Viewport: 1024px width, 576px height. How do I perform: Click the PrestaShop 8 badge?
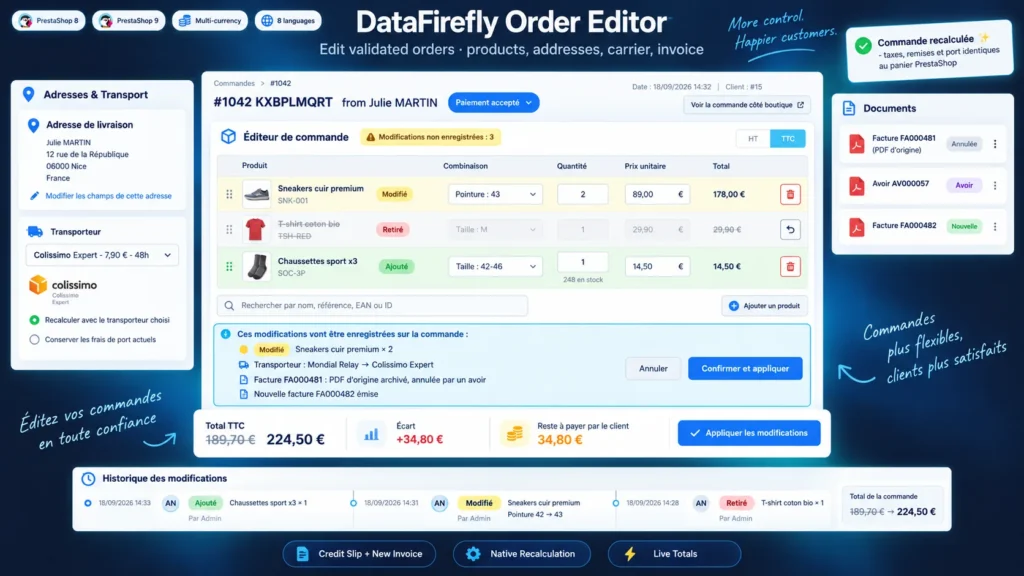pos(48,21)
